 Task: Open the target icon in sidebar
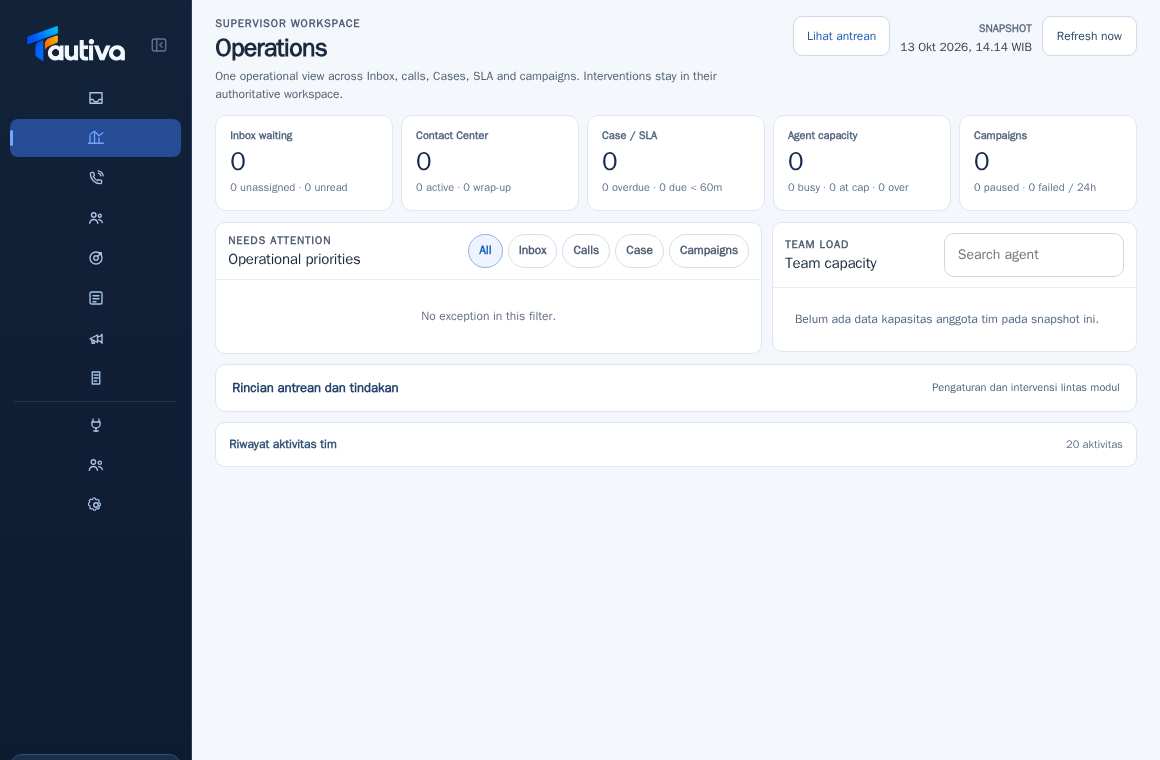(x=95, y=258)
